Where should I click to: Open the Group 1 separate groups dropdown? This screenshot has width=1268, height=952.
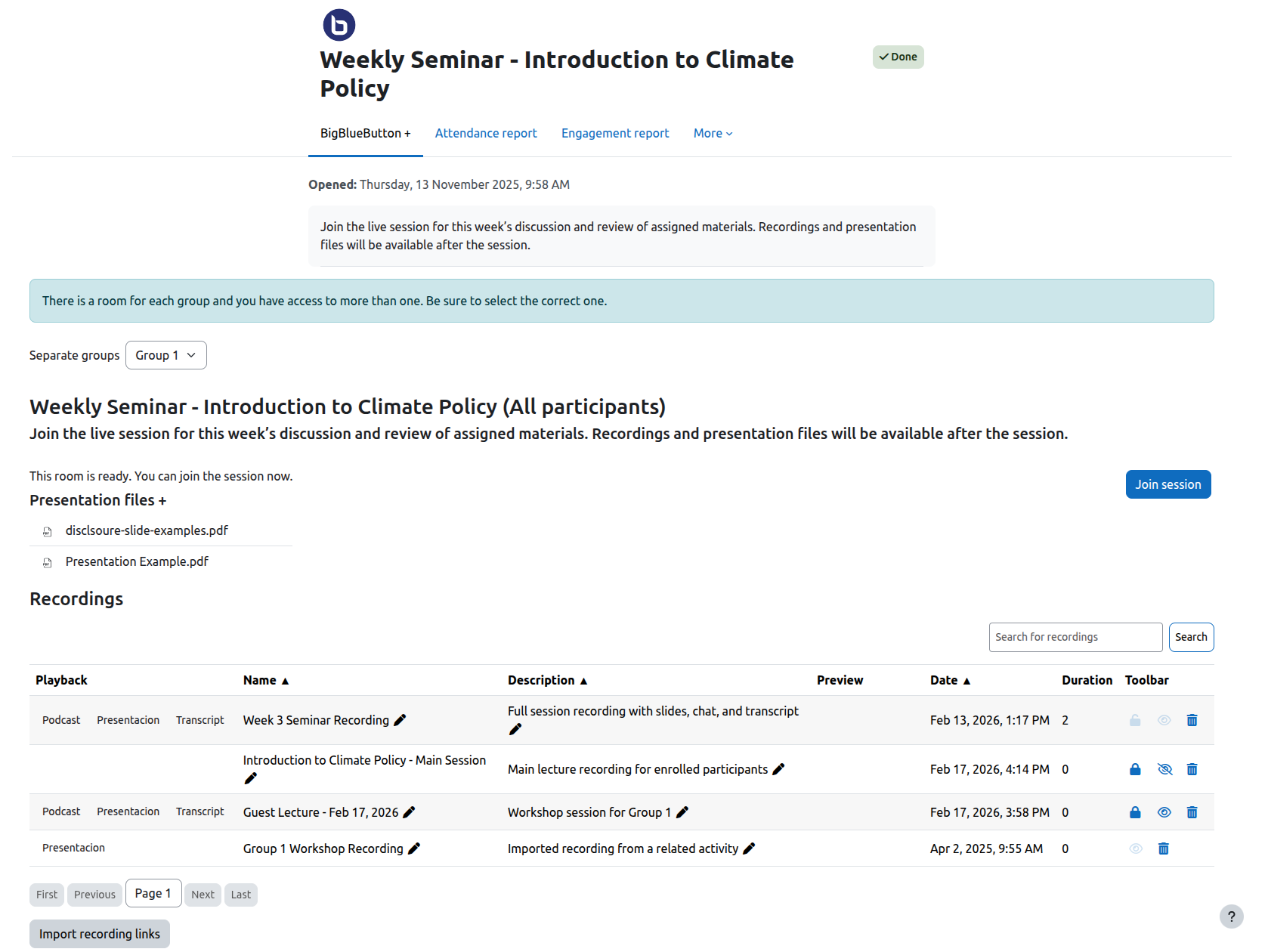click(x=165, y=355)
